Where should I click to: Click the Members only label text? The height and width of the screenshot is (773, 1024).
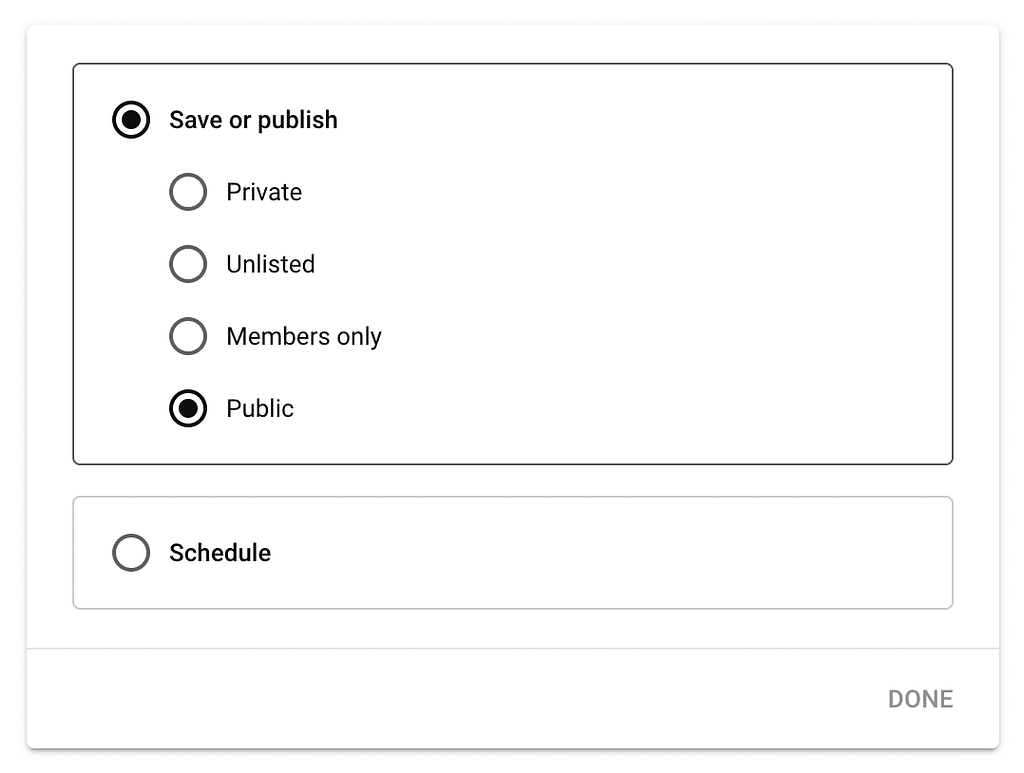[x=303, y=336]
